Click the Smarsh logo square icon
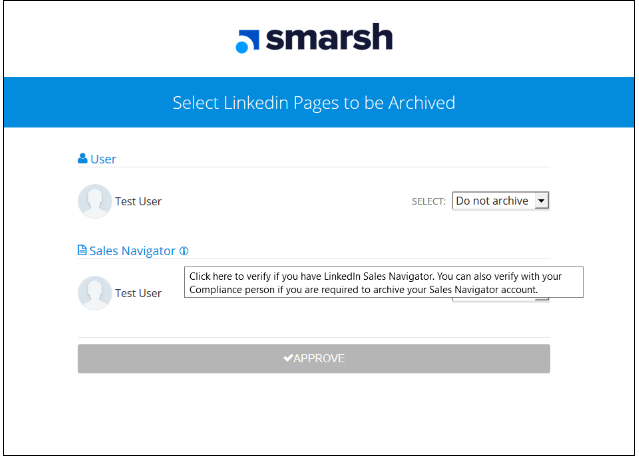Image resolution: width=639 pixels, height=459 pixels. (x=242, y=46)
